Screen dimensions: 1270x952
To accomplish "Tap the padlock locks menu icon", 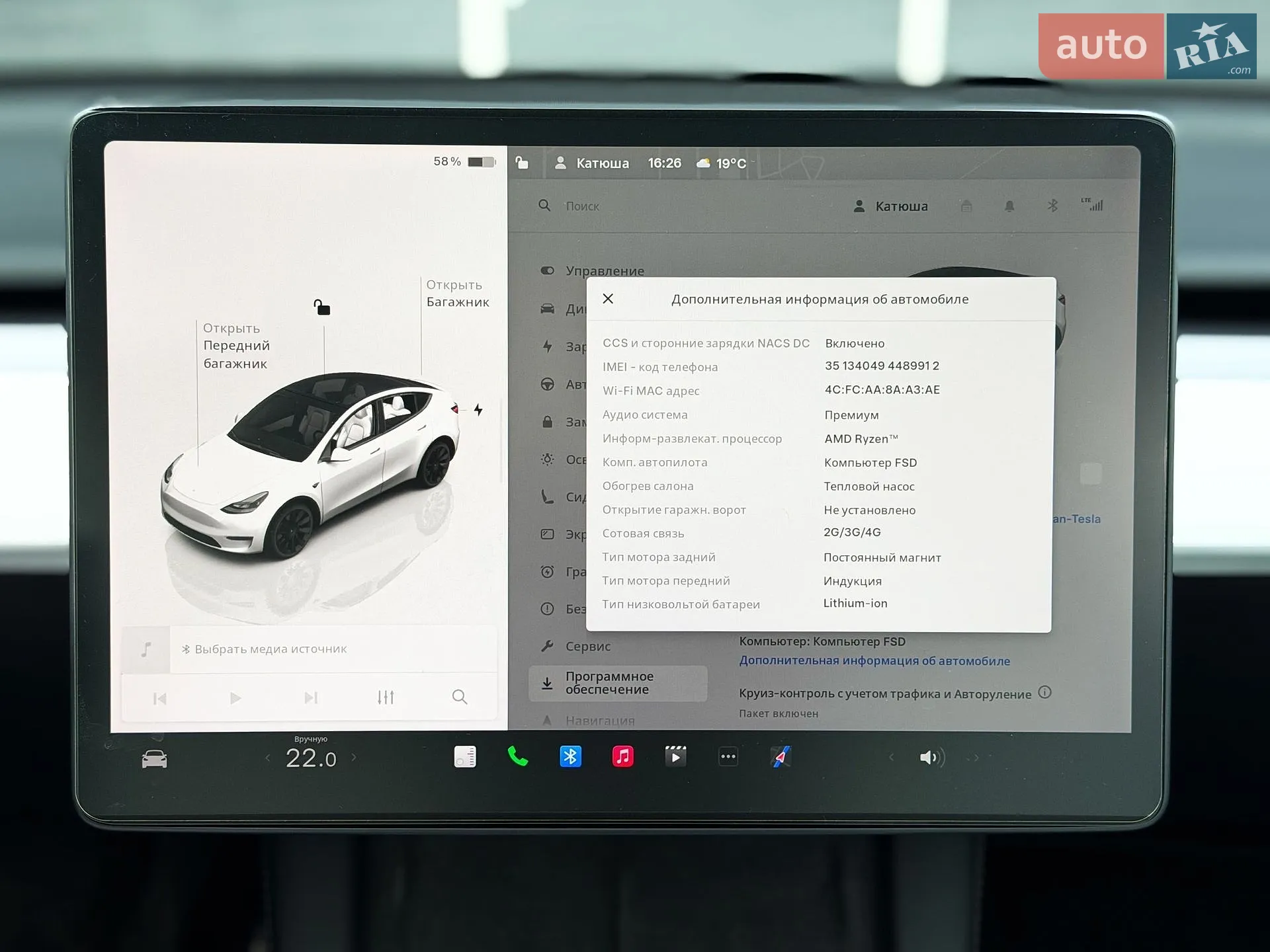I will tap(547, 422).
